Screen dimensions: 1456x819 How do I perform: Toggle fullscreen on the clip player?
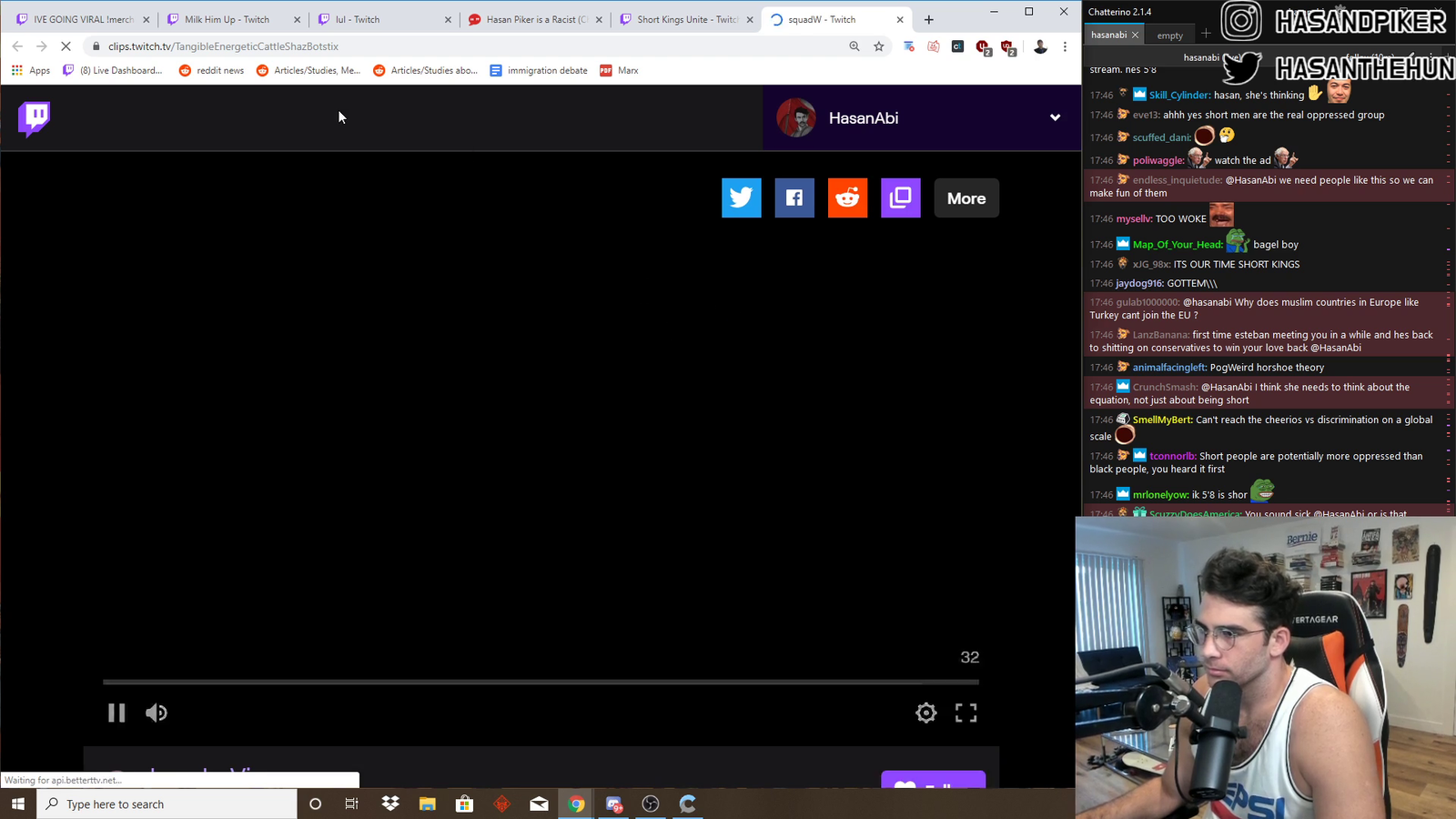pos(966,713)
